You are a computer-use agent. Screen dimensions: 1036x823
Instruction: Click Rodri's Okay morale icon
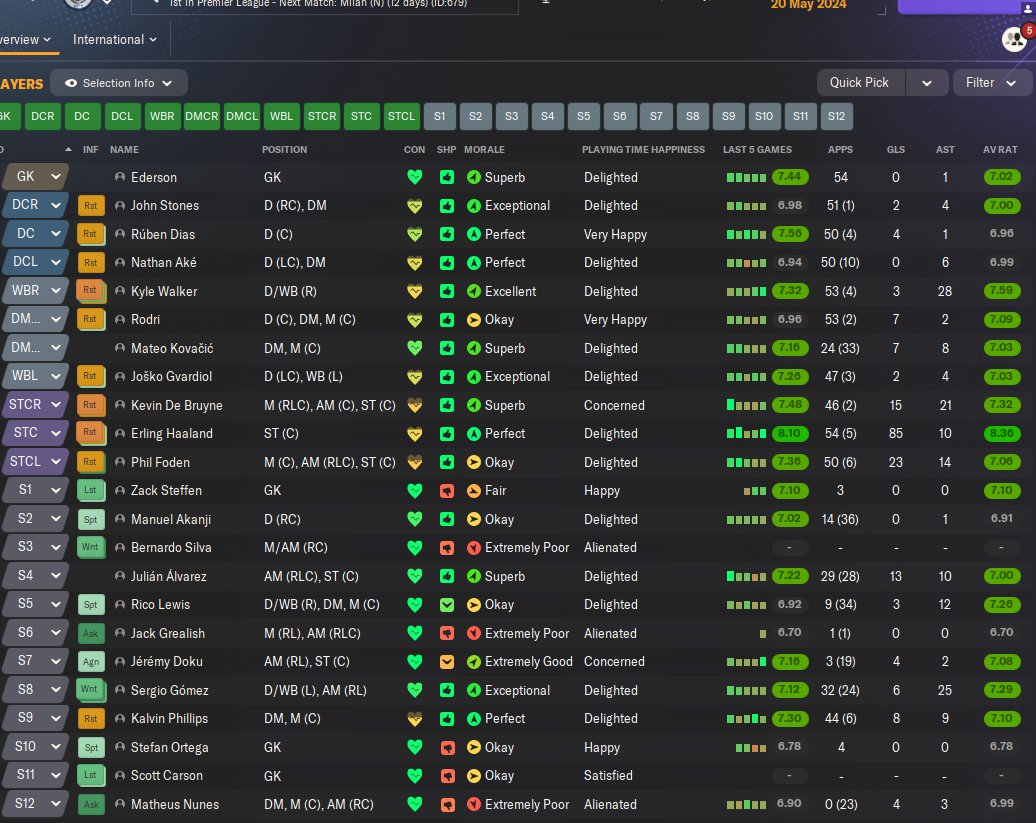point(473,320)
